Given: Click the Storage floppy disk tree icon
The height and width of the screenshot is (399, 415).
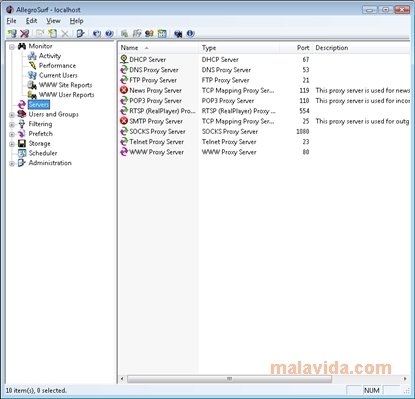Looking at the screenshot, I should tap(22, 143).
